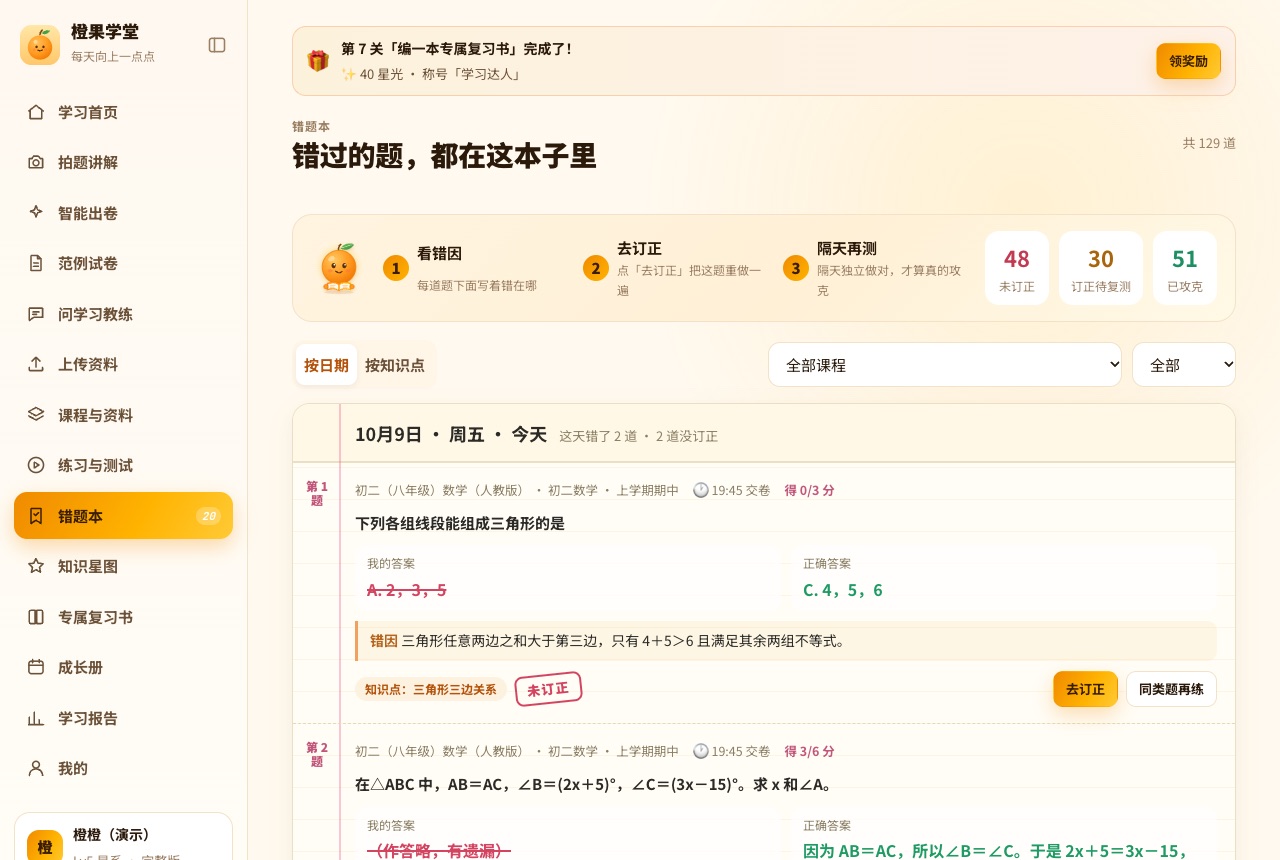
Task: Click the document icon beside 范例试卷
Action: point(36,263)
